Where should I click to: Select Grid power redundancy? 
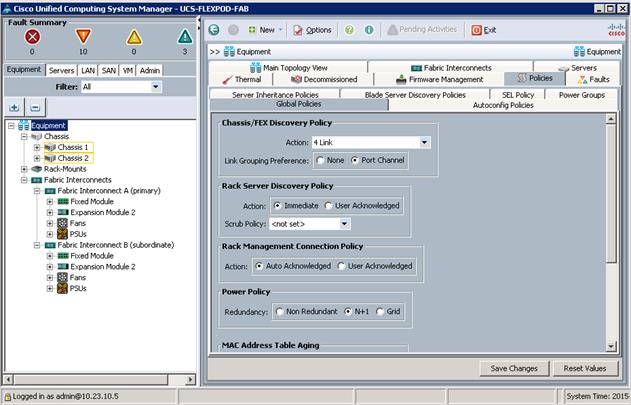pos(380,312)
